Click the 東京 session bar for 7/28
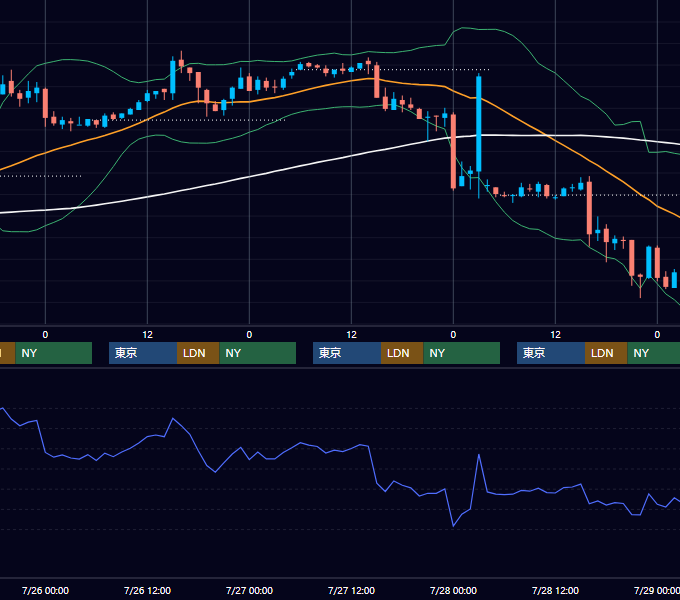This screenshot has width=680, height=600. (x=551, y=353)
